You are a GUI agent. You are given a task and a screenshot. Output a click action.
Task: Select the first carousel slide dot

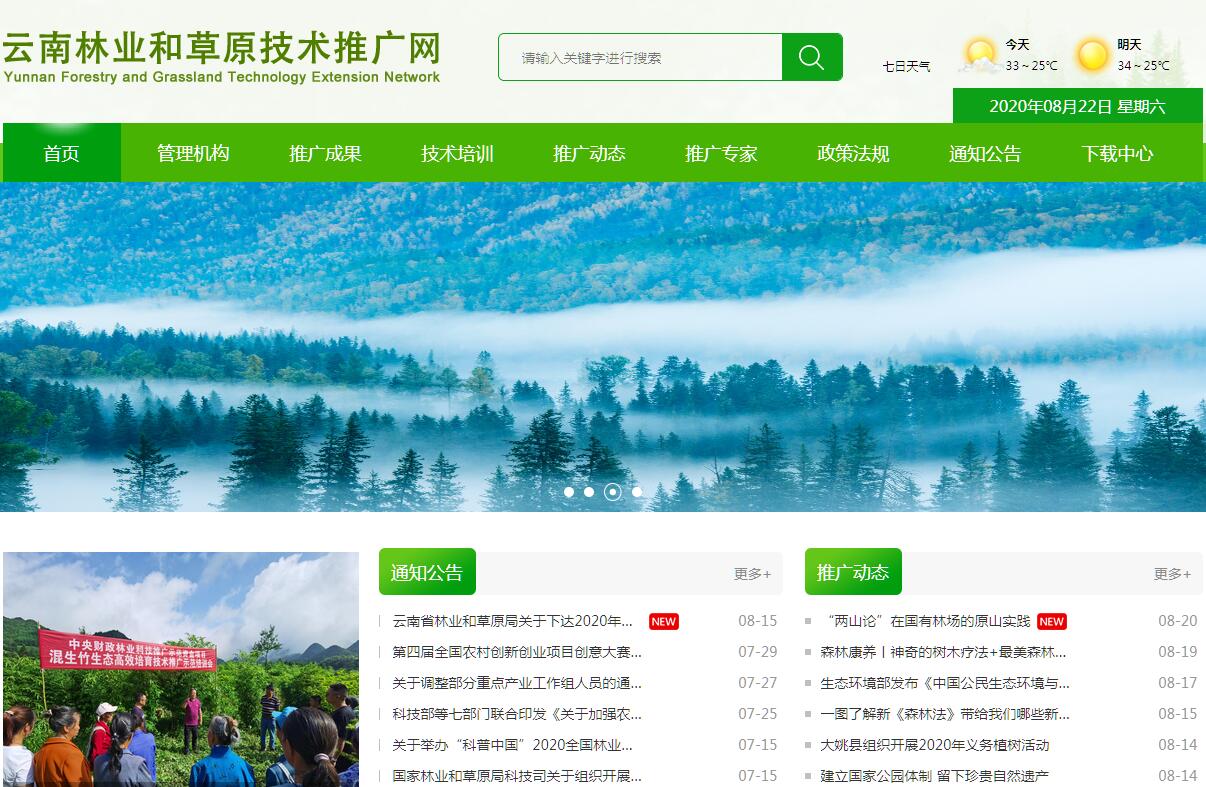click(x=569, y=492)
